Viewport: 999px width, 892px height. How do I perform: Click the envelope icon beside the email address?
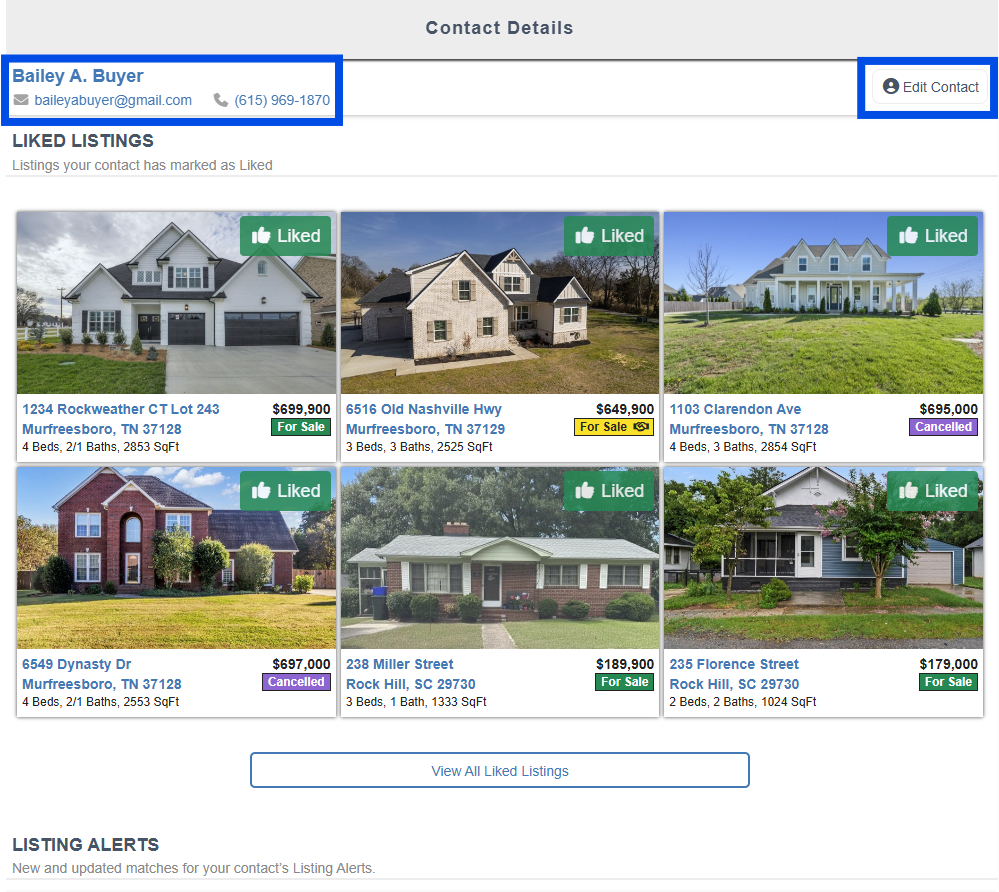pos(21,100)
